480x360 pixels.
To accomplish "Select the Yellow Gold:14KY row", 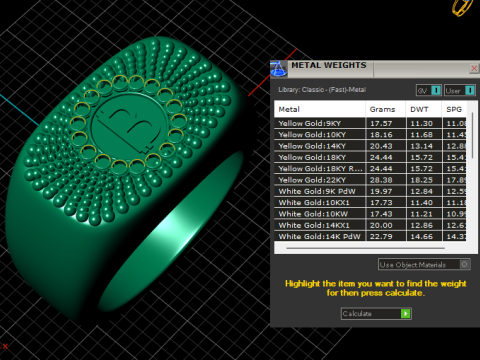I will tap(370, 146).
